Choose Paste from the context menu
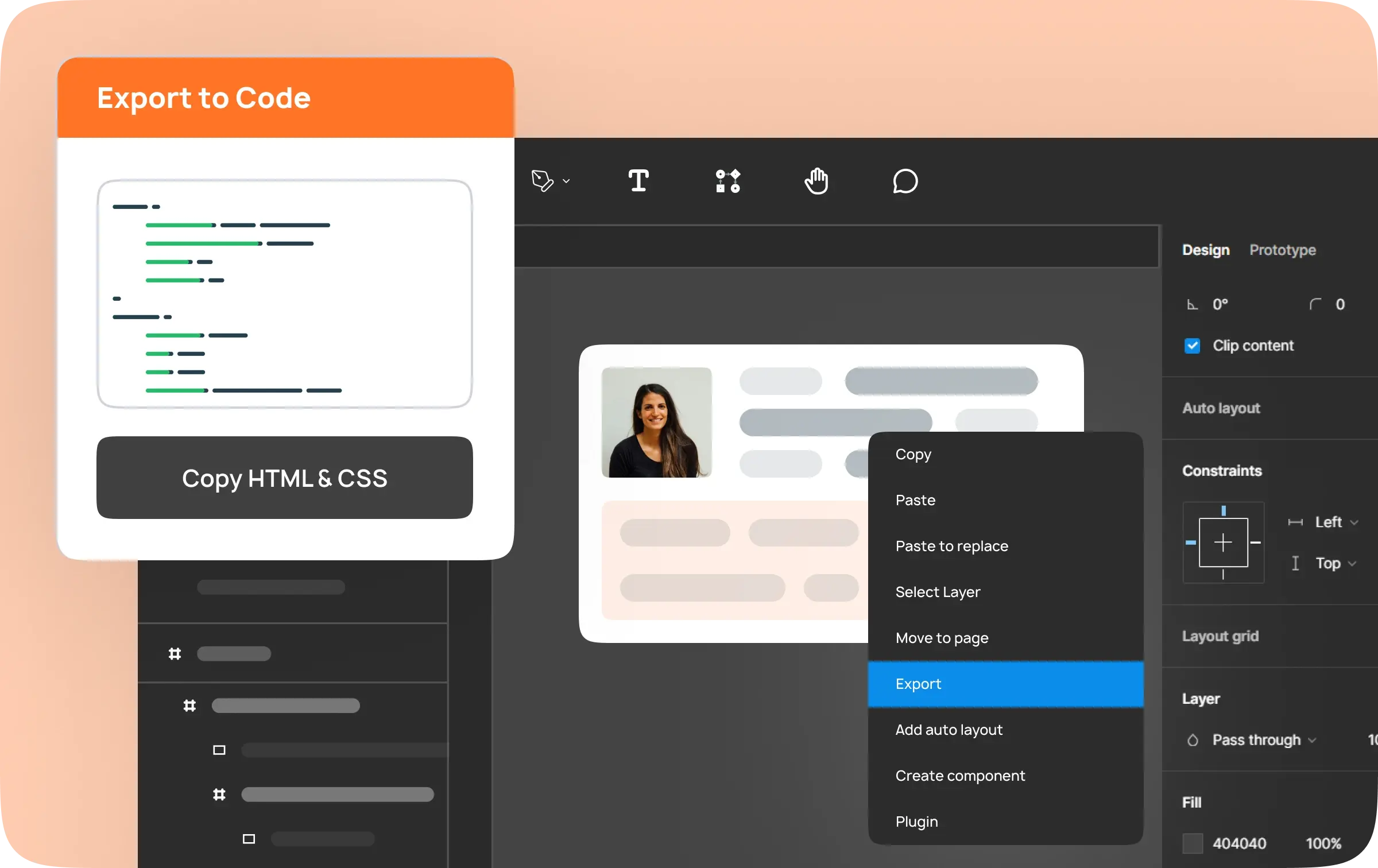Screen dimensions: 1378x868 (x=1005, y=500)
